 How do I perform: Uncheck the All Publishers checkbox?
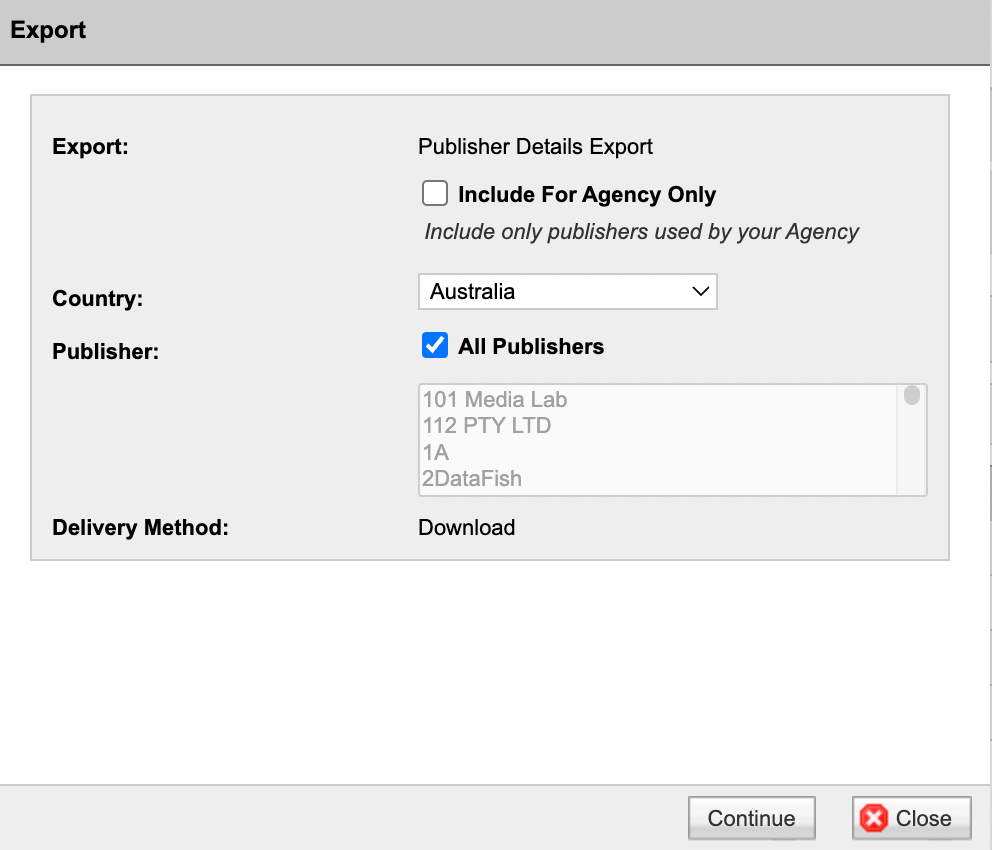click(435, 345)
